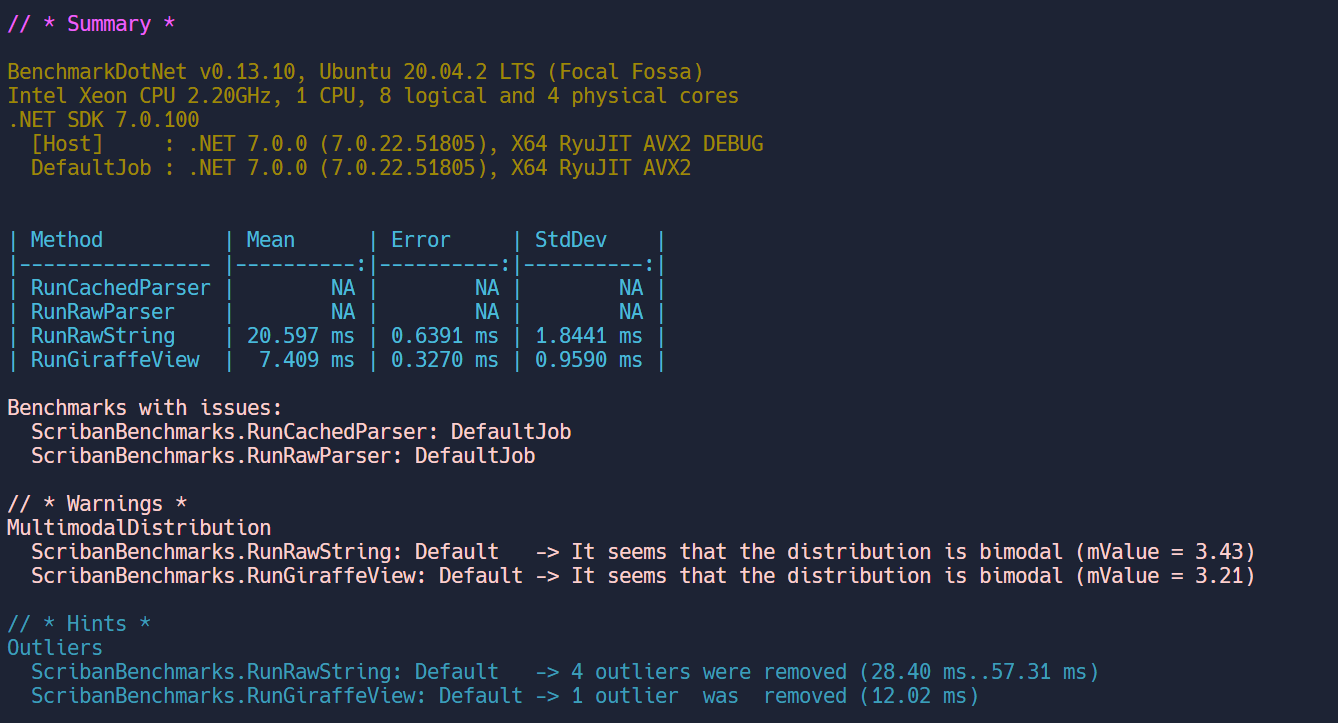Screen dimensions: 1338x723
Task: Select RunCachedParser in the results table
Action: pyautogui.click(x=120, y=288)
